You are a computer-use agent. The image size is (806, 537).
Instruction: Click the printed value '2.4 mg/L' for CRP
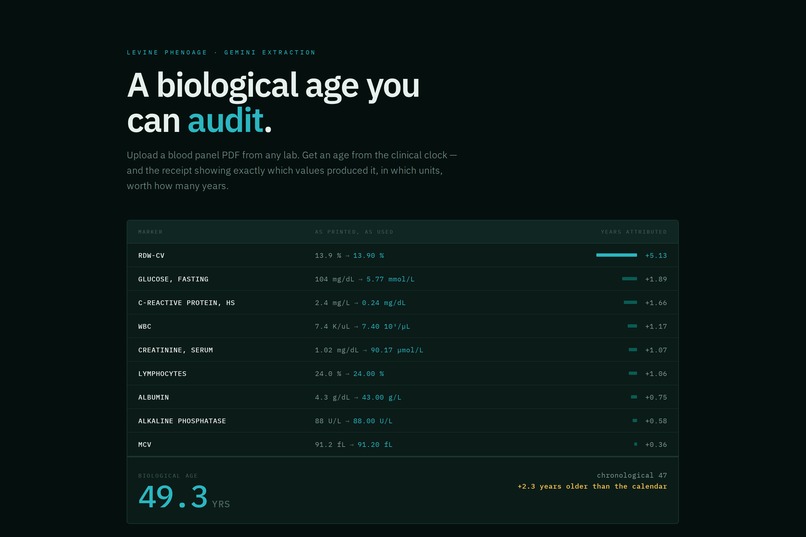point(333,303)
